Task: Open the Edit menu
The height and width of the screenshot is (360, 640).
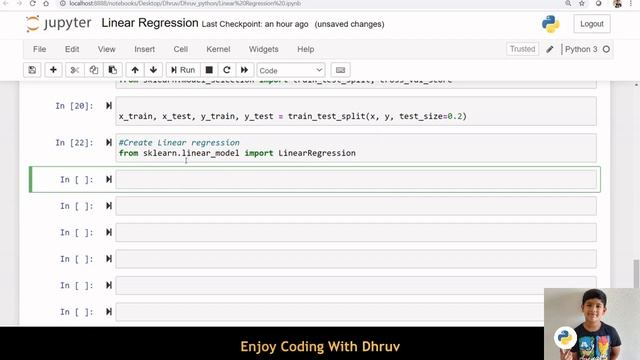Action: coord(72,49)
